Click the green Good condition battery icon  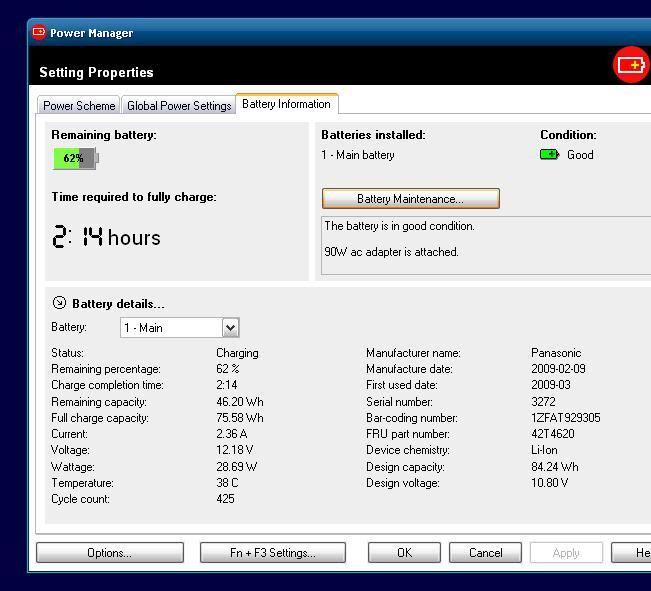(549, 155)
